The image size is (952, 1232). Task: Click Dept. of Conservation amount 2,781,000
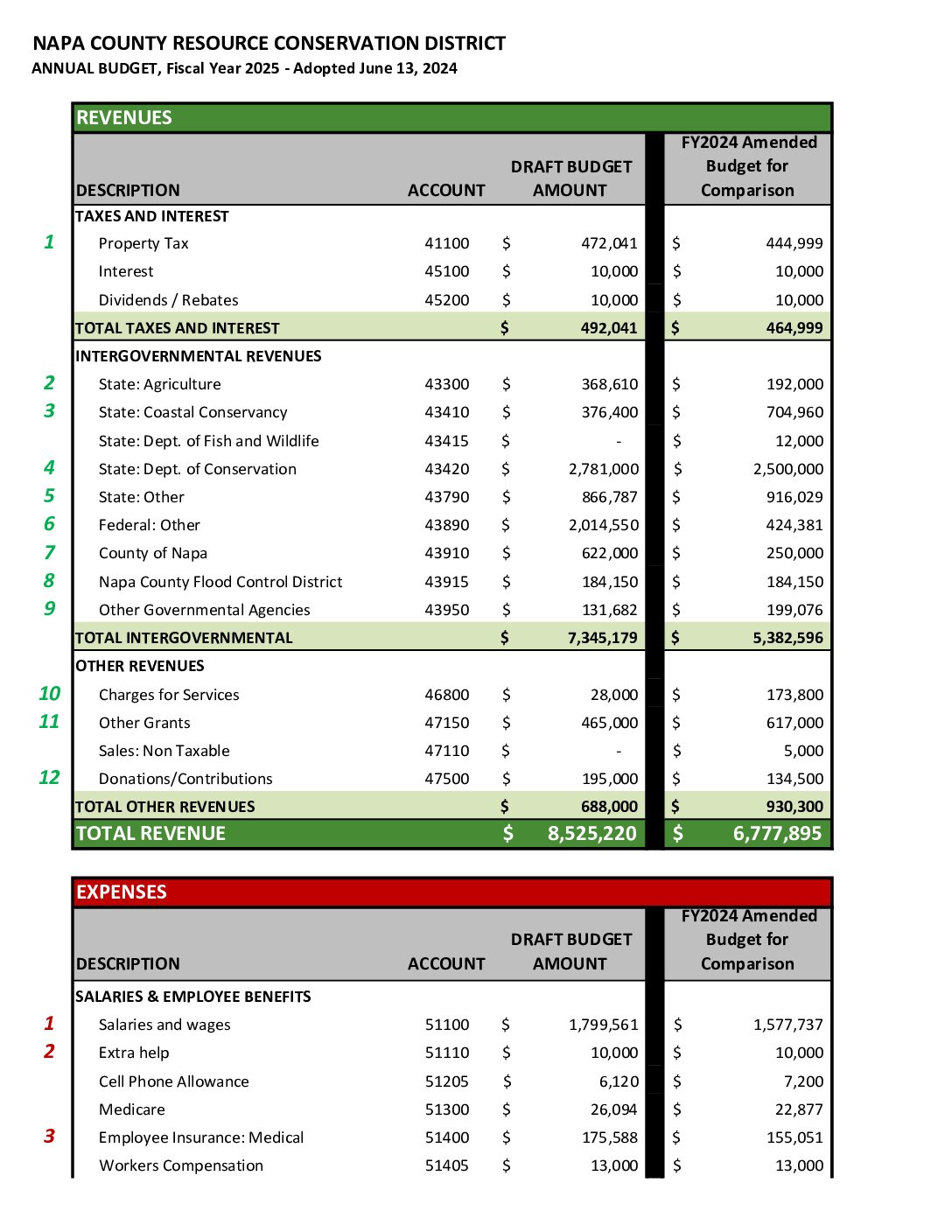[604, 469]
